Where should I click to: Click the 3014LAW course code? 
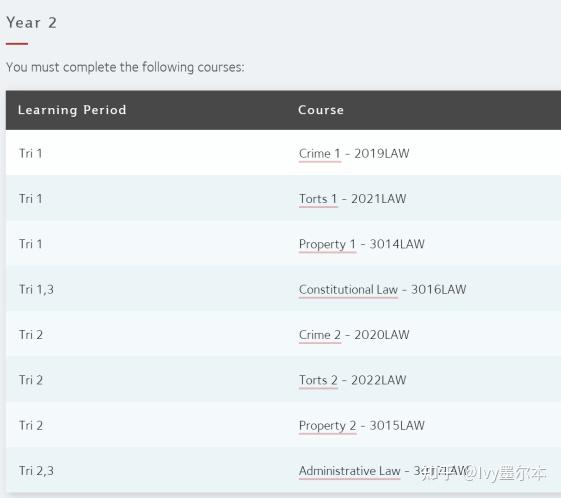397,244
